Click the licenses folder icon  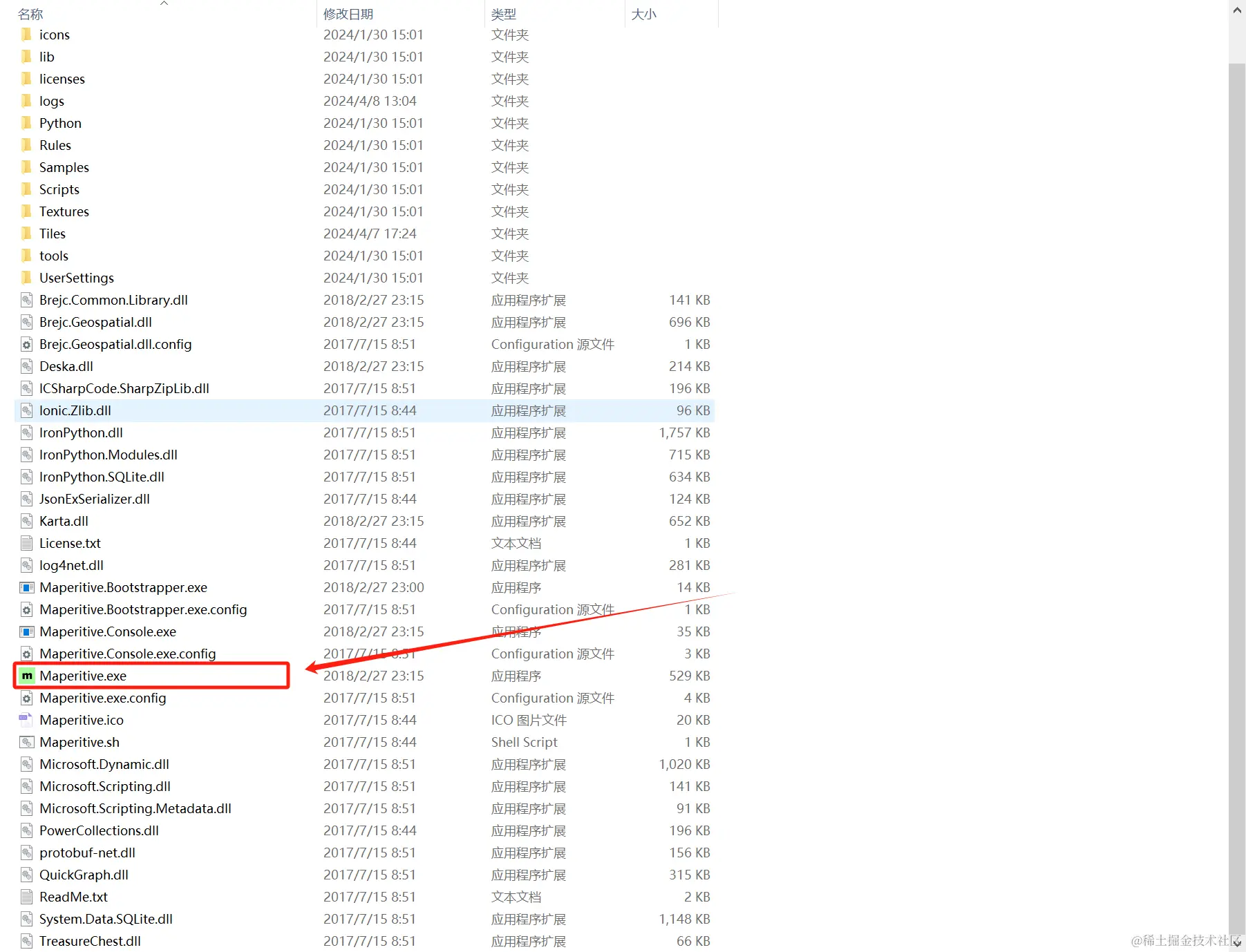point(26,79)
